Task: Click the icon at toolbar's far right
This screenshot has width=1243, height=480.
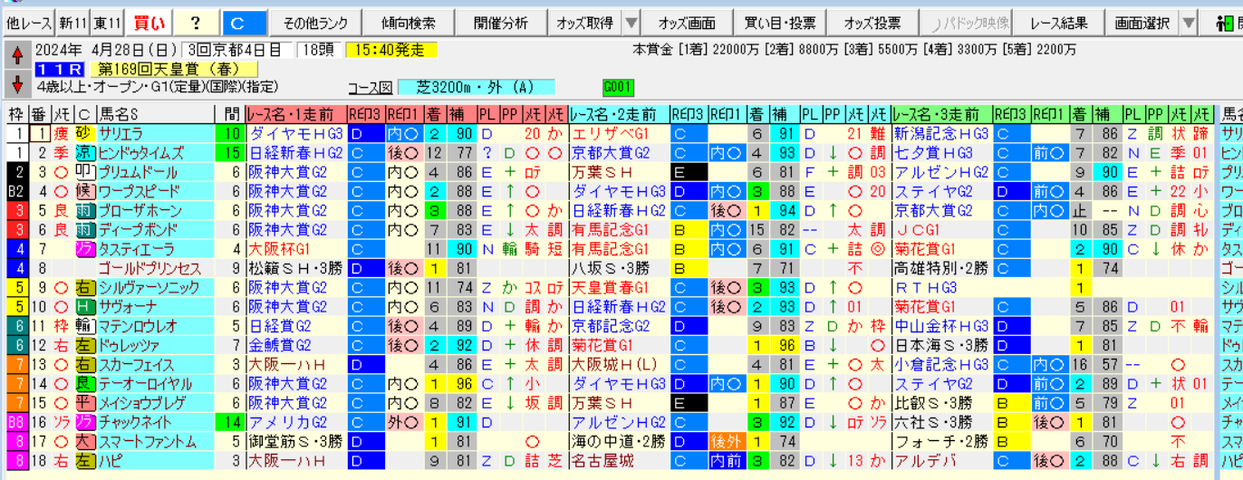Action: (x=1224, y=23)
